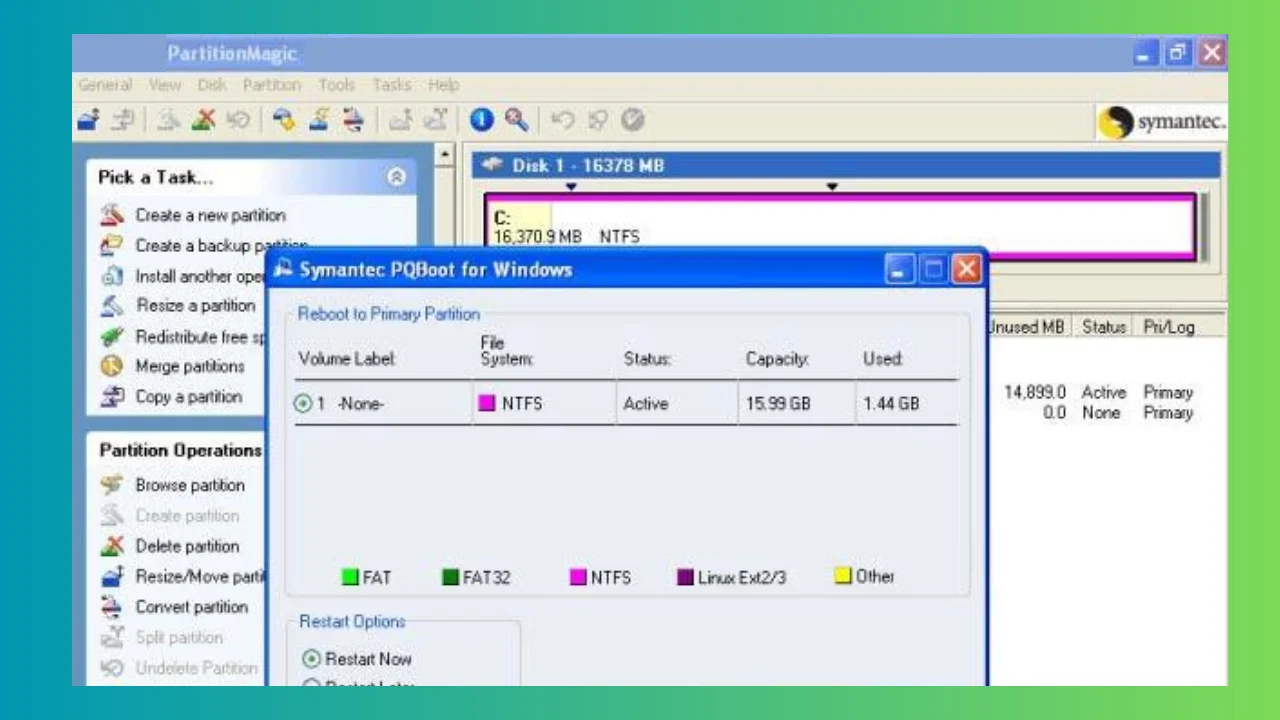This screenshot has height=720, width=1280.
Task: Click the Unused MB column header
Action: tap(1028, 327)
